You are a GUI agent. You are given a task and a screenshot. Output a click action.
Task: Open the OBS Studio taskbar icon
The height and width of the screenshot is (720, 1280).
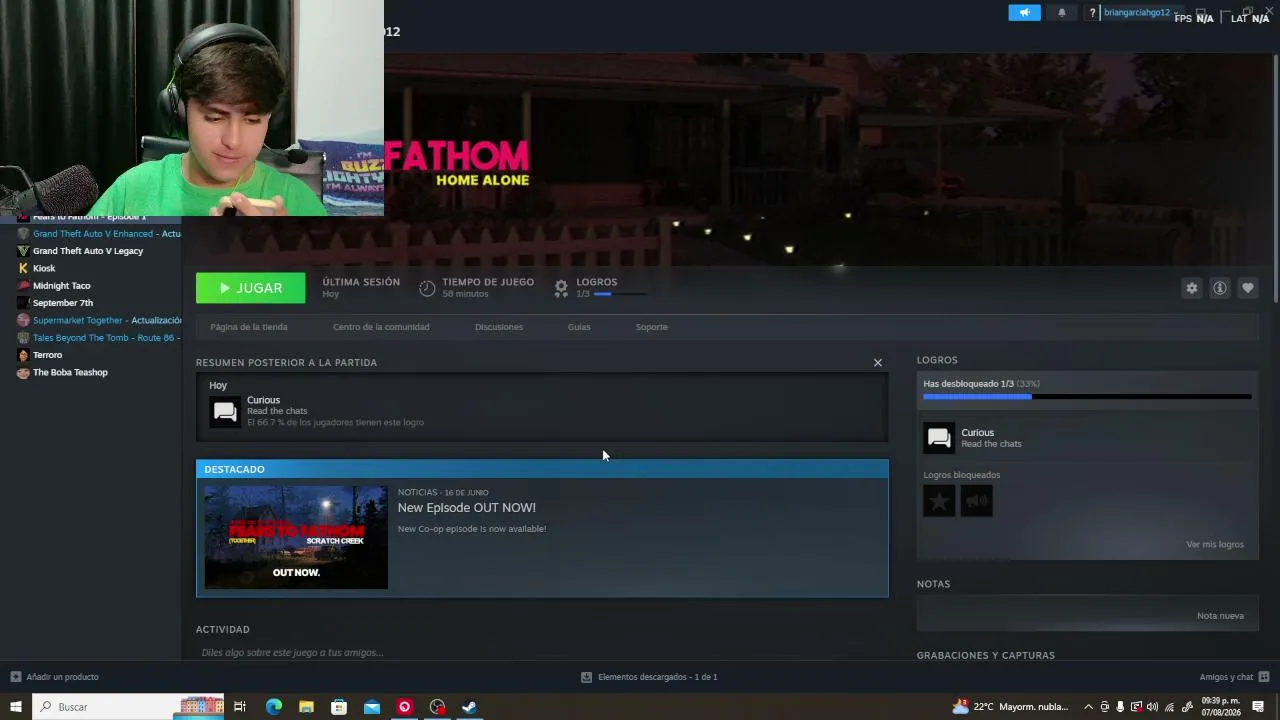click(x=437, y=707)
